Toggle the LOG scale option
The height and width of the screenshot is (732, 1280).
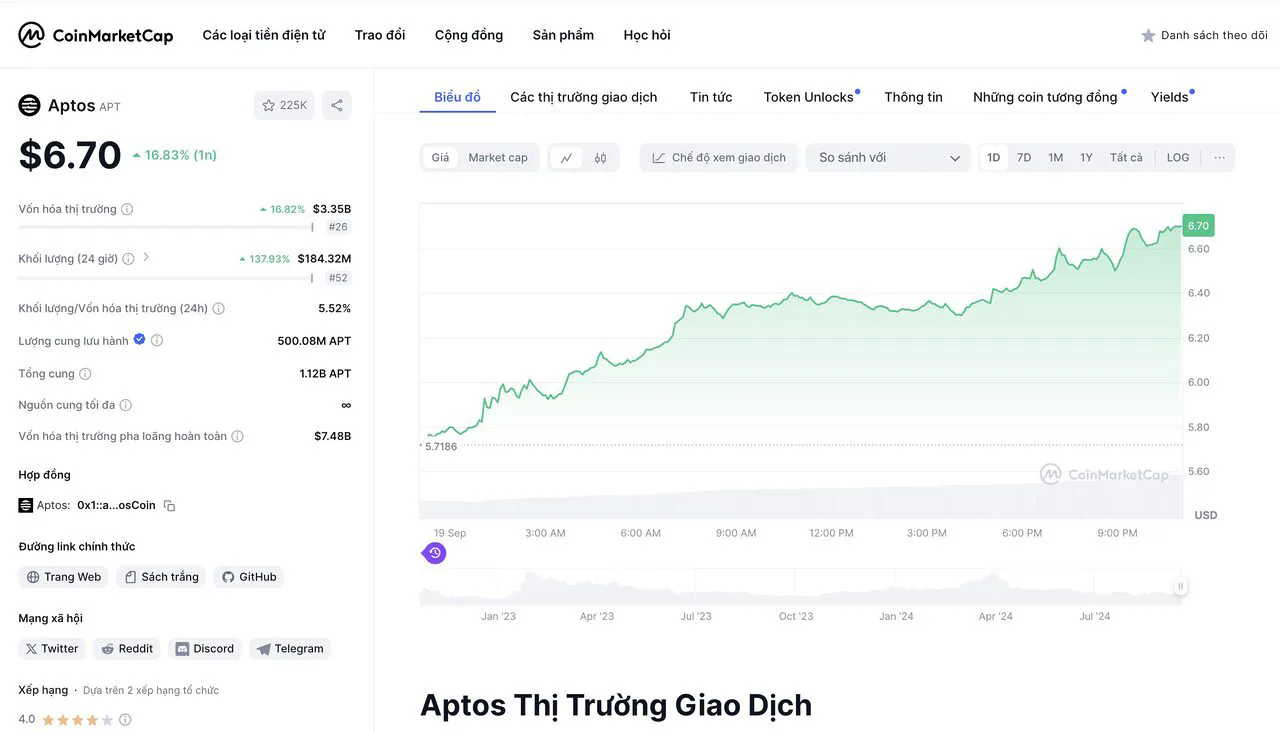click(1177, 158)
